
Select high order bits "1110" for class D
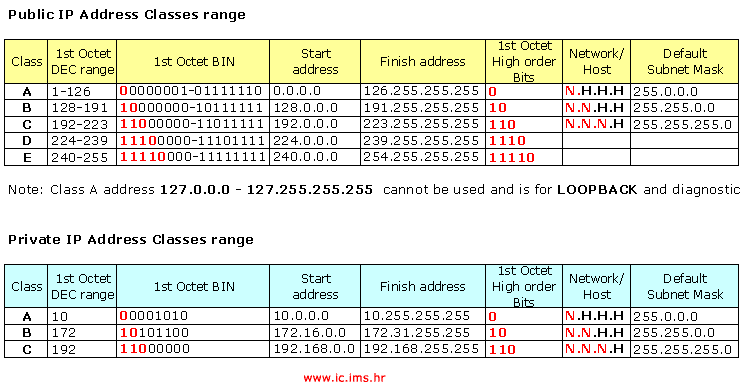(507, 141)
